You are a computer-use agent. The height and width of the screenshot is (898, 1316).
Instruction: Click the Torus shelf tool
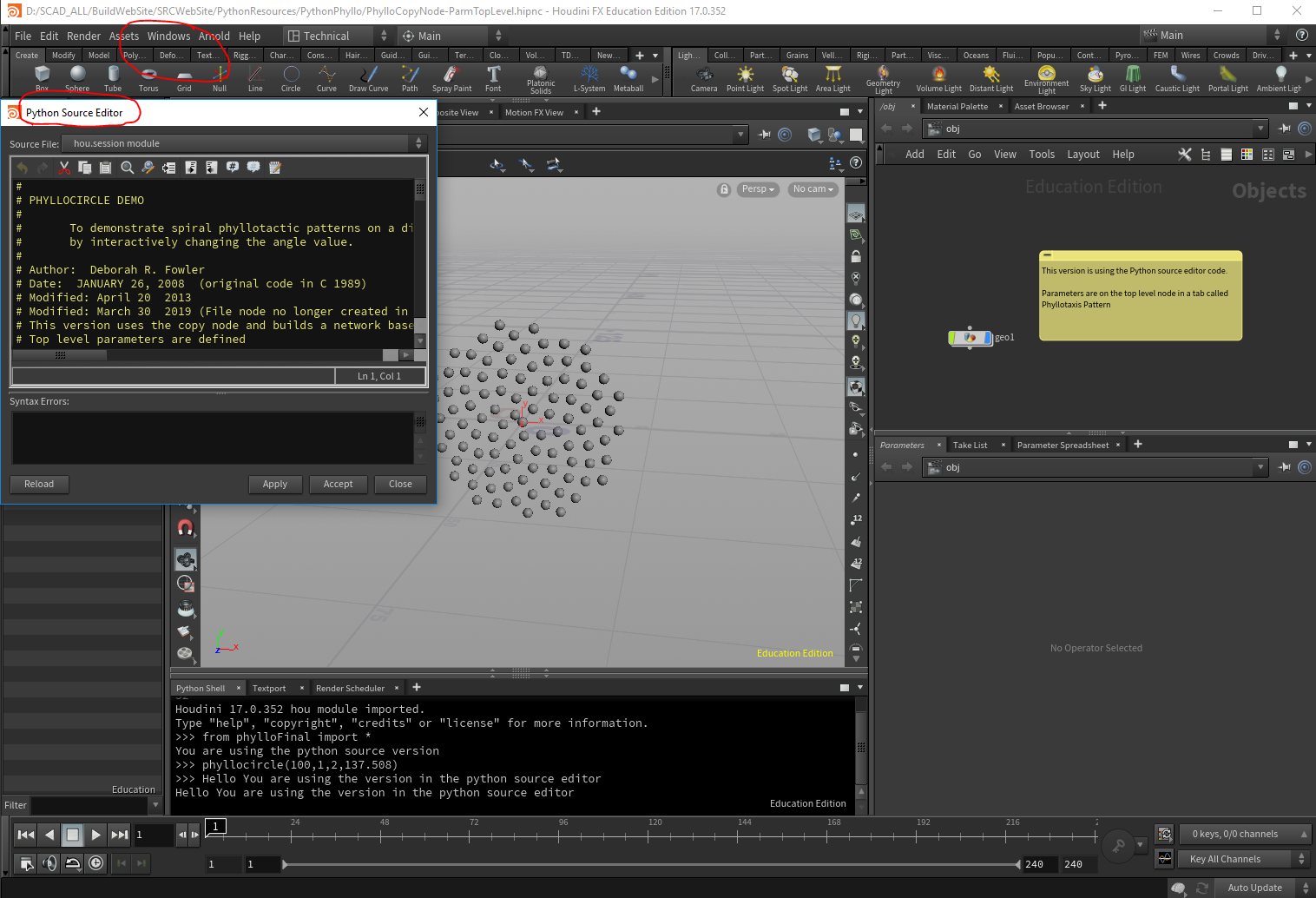[x=148, y=76]
